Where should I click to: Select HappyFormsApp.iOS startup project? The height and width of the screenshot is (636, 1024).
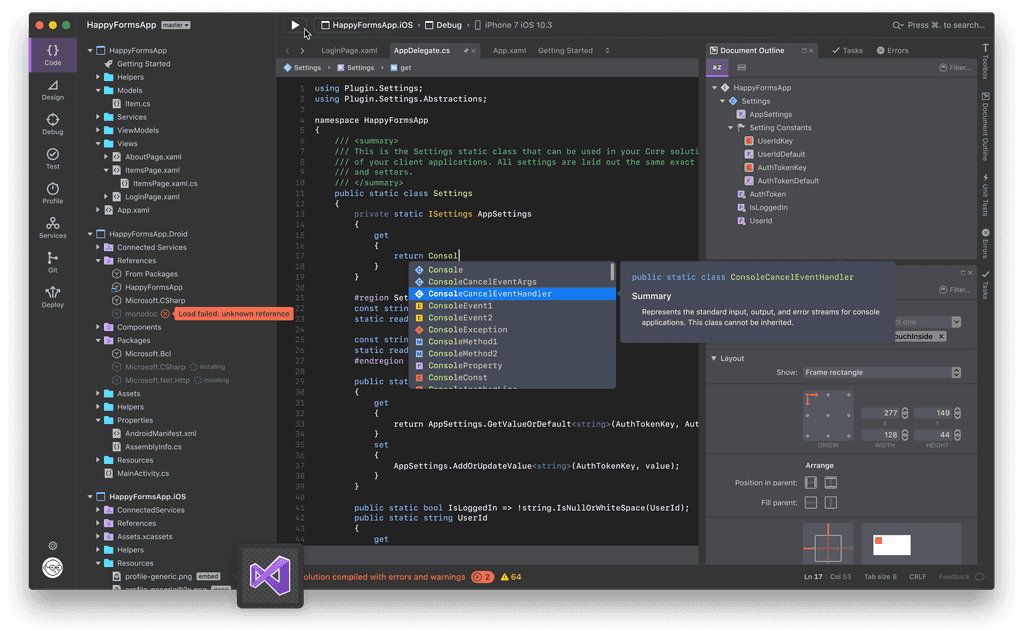click(x=366, y=25)
